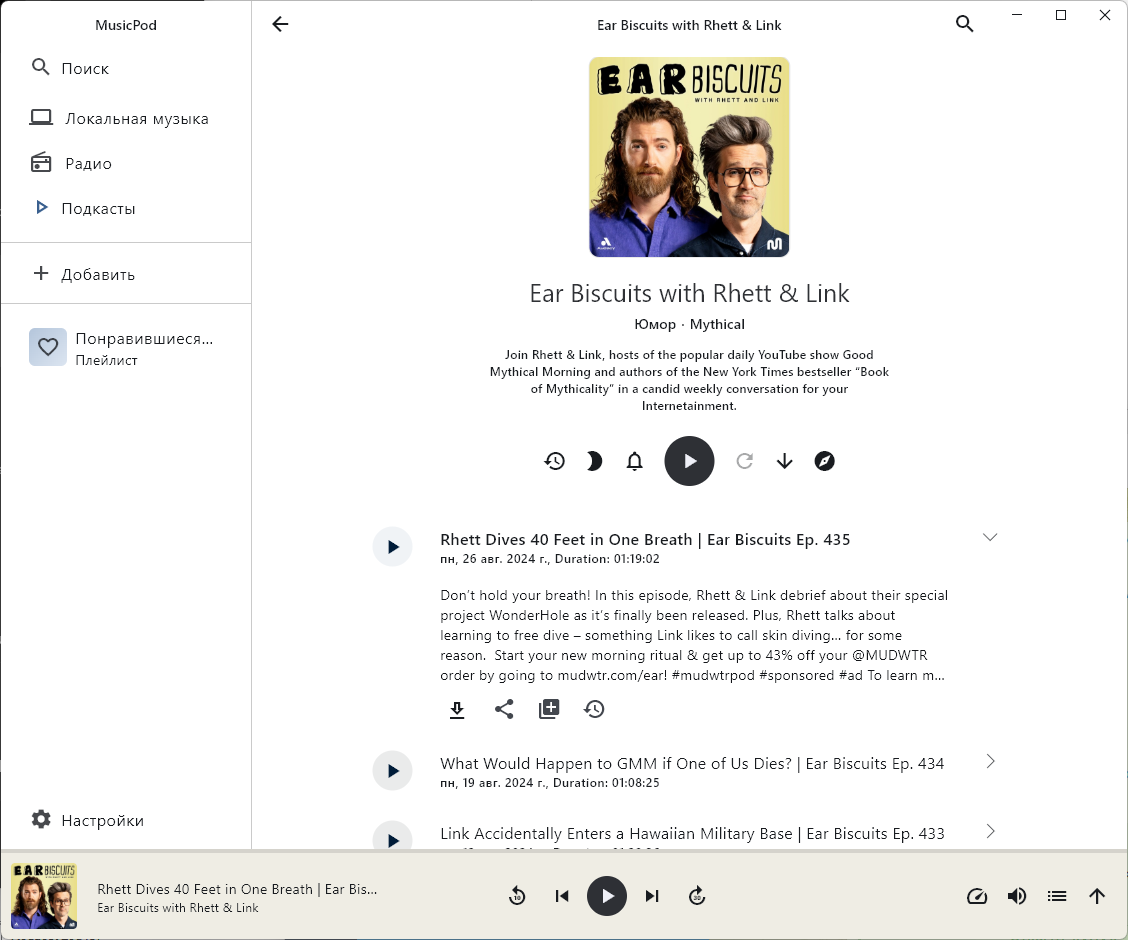Click the compass explore icon
This screenshot has width=1128, height=940.
[824, 461]
